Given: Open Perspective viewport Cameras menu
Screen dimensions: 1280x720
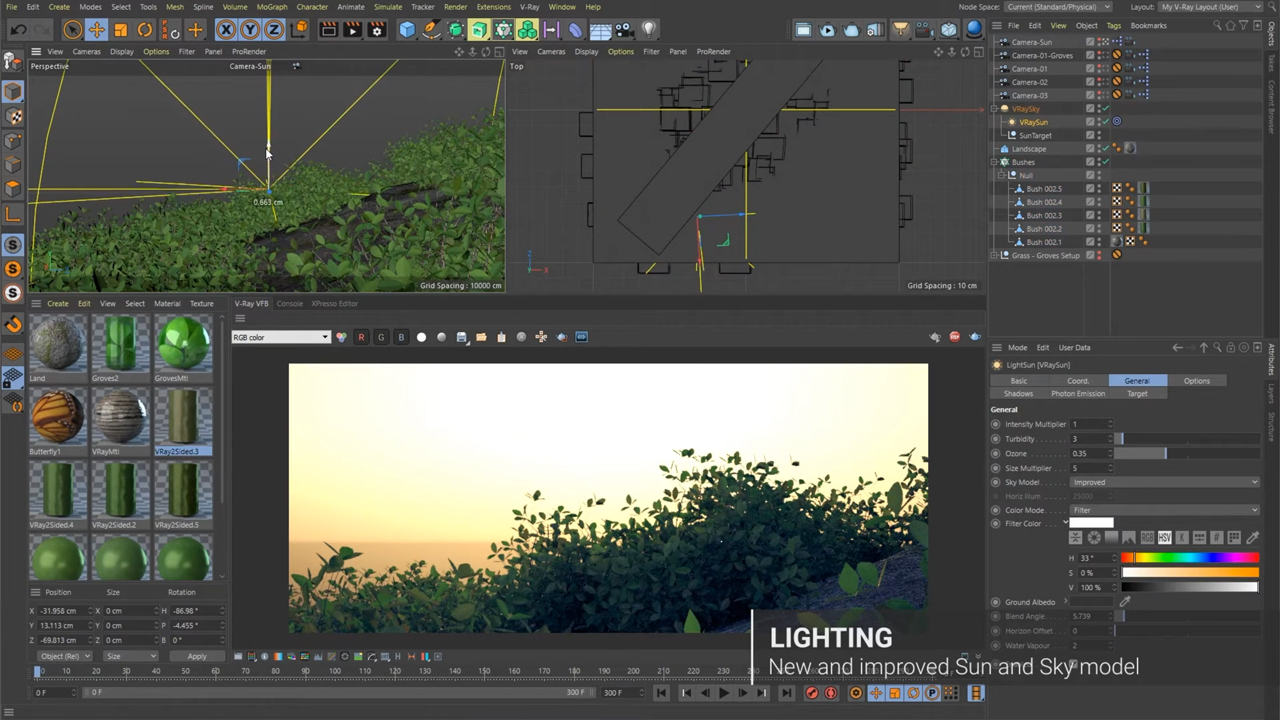Looking at the screenshot, I should [86, 51].
